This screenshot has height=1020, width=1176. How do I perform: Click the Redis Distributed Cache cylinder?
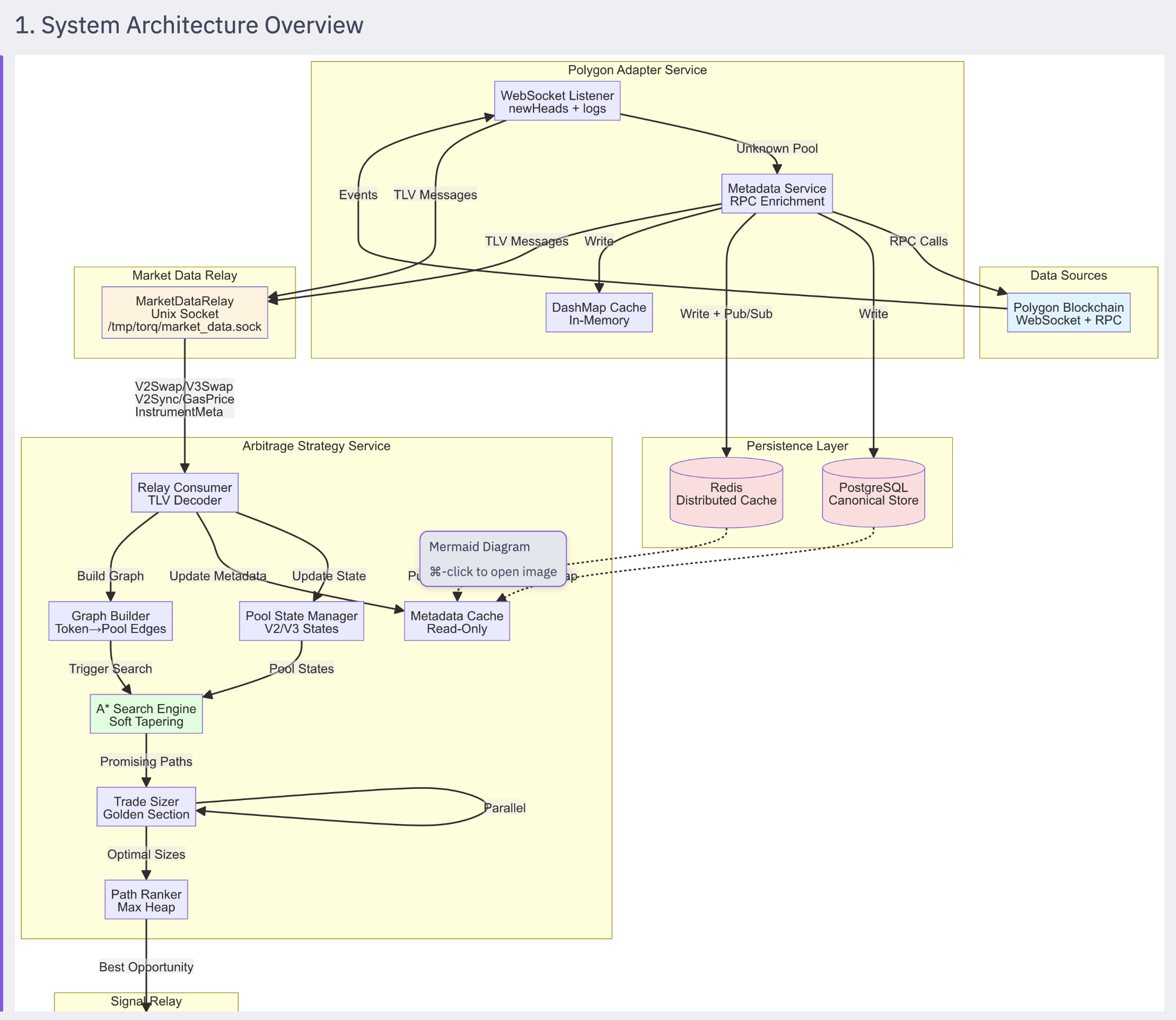[x=726, y=494]
